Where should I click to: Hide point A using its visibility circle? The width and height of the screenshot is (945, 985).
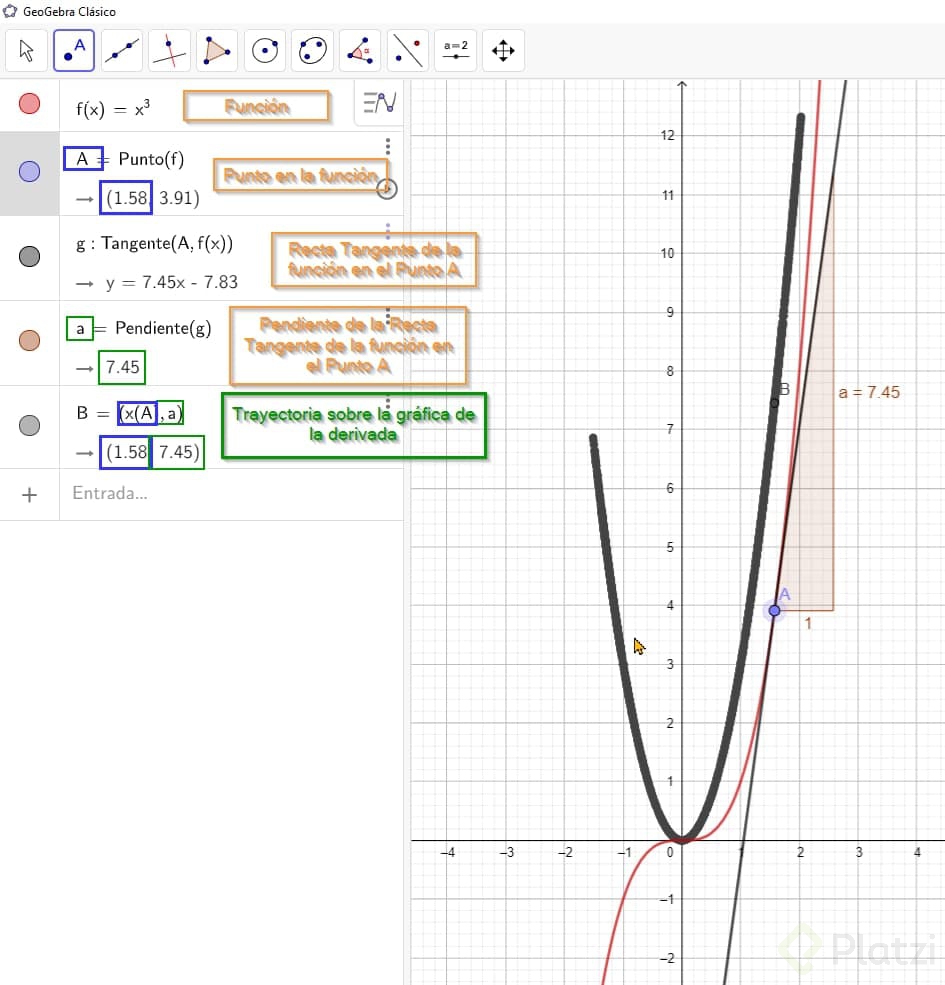click(x=28, y=172)
